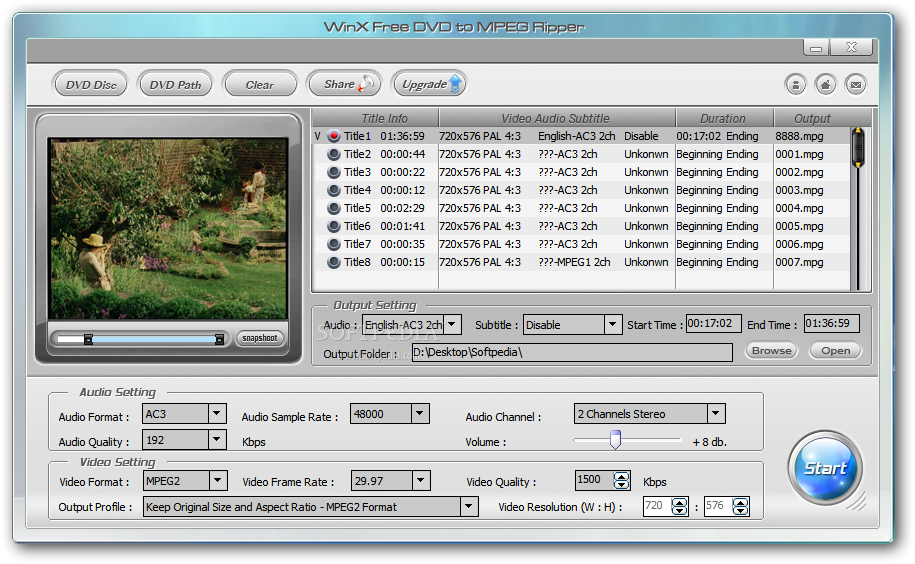This screenshot has height=564, width=915.
Task: Select the Title5 radio button
Action: click(x=334, y=208)
